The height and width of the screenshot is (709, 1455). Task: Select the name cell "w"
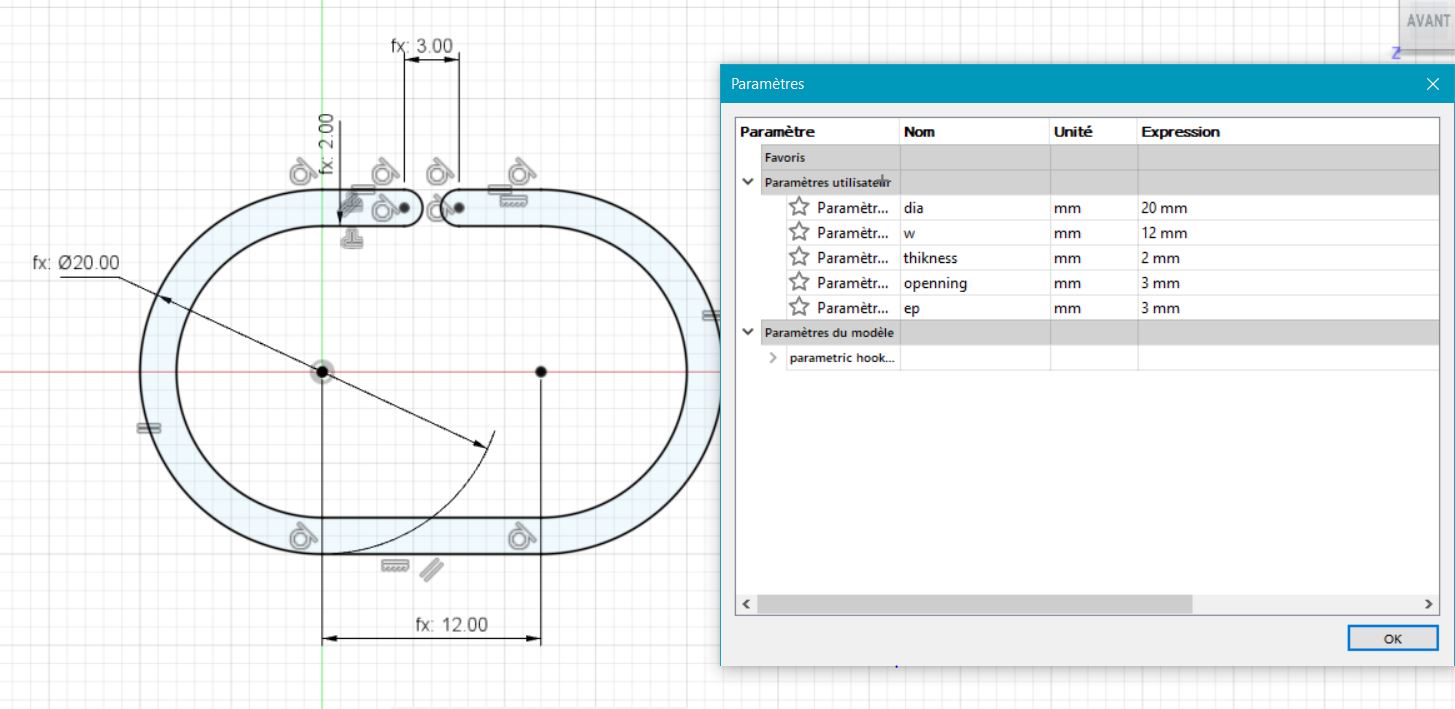[975, 232]
